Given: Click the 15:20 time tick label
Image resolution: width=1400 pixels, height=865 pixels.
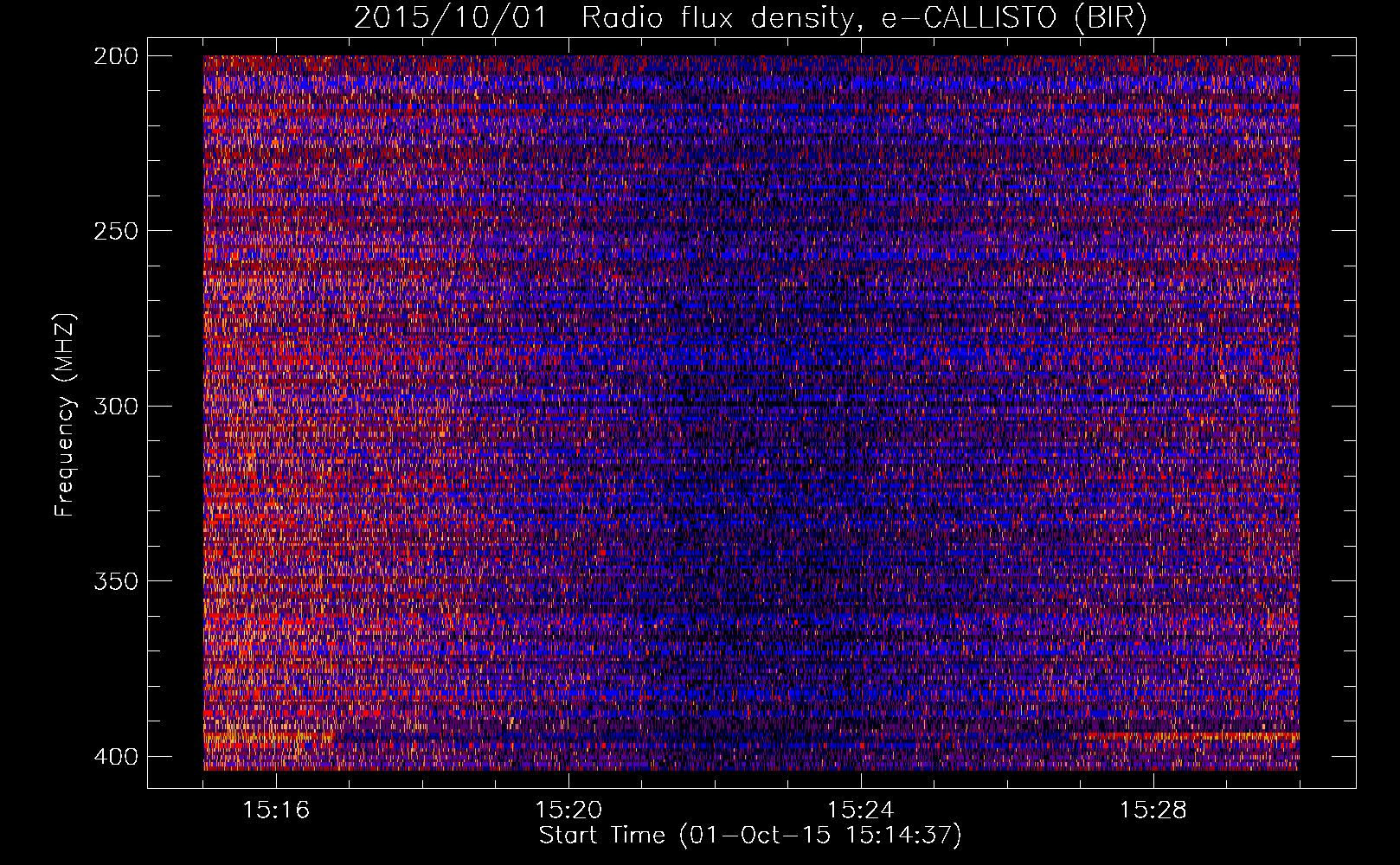Looking at the screenshot, I should coord(568,811).
